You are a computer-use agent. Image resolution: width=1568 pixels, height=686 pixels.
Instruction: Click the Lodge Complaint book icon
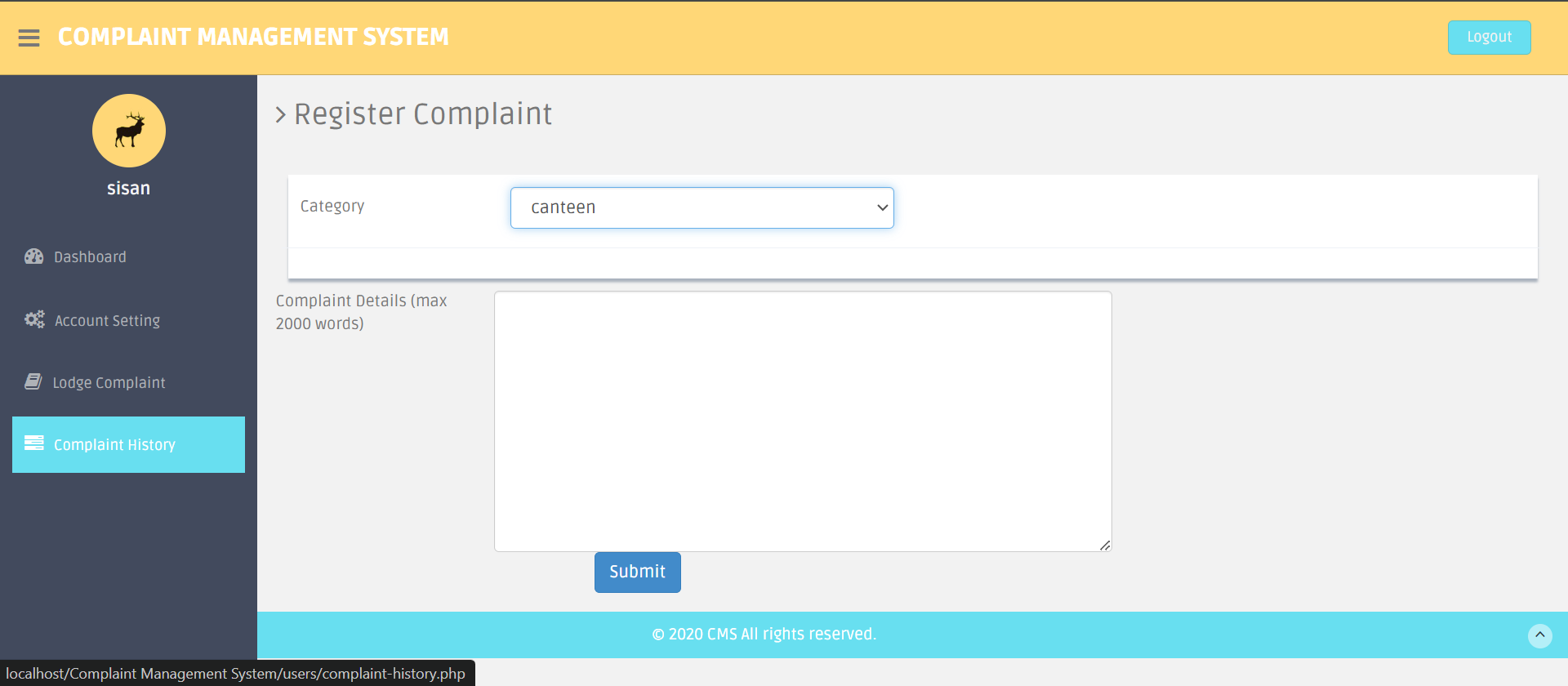(33, 381)
